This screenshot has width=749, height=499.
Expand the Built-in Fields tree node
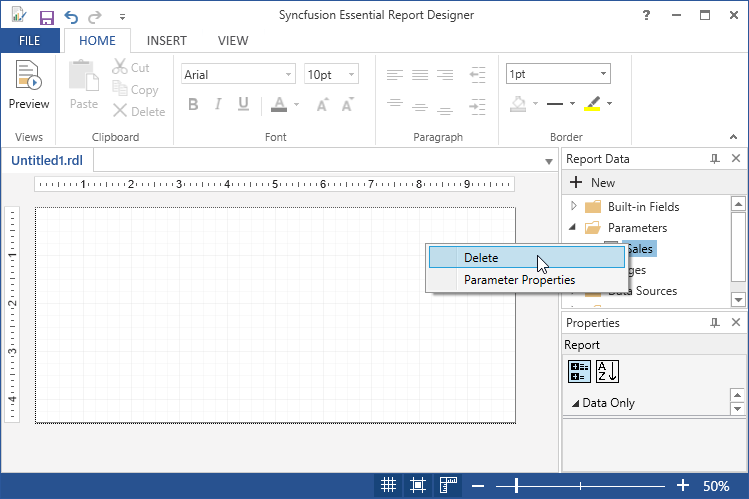point(574,206)
